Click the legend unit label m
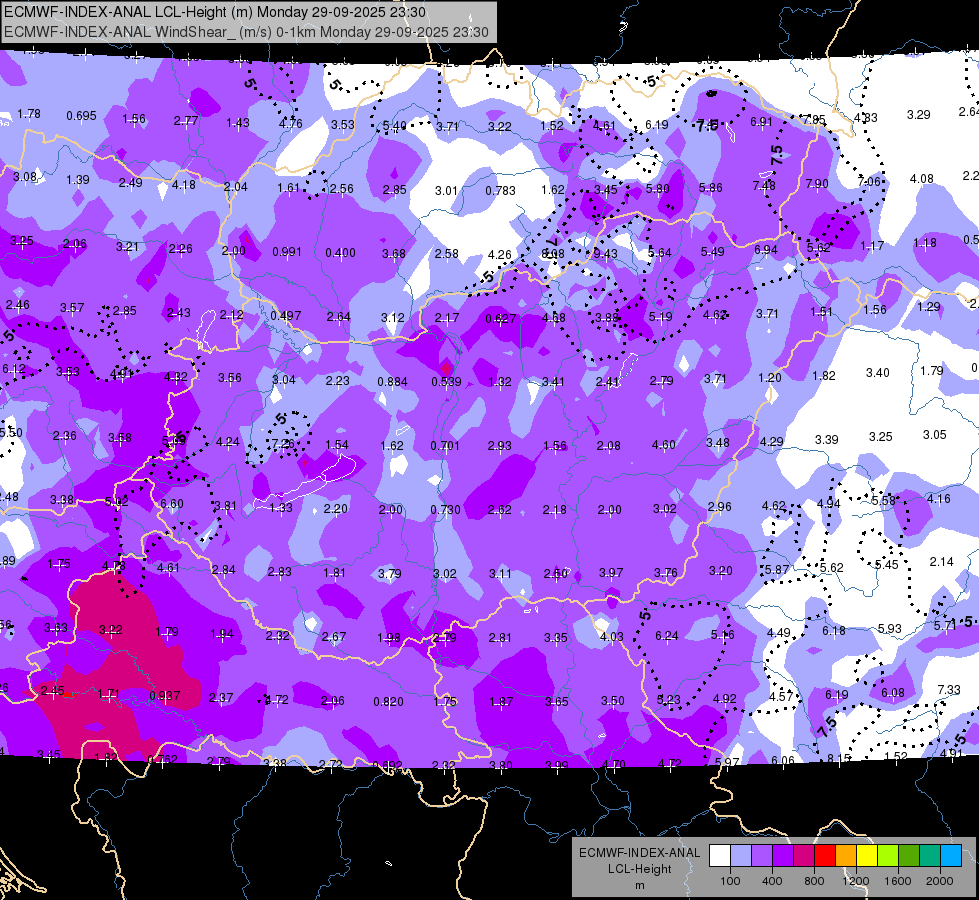 [639, 885]
